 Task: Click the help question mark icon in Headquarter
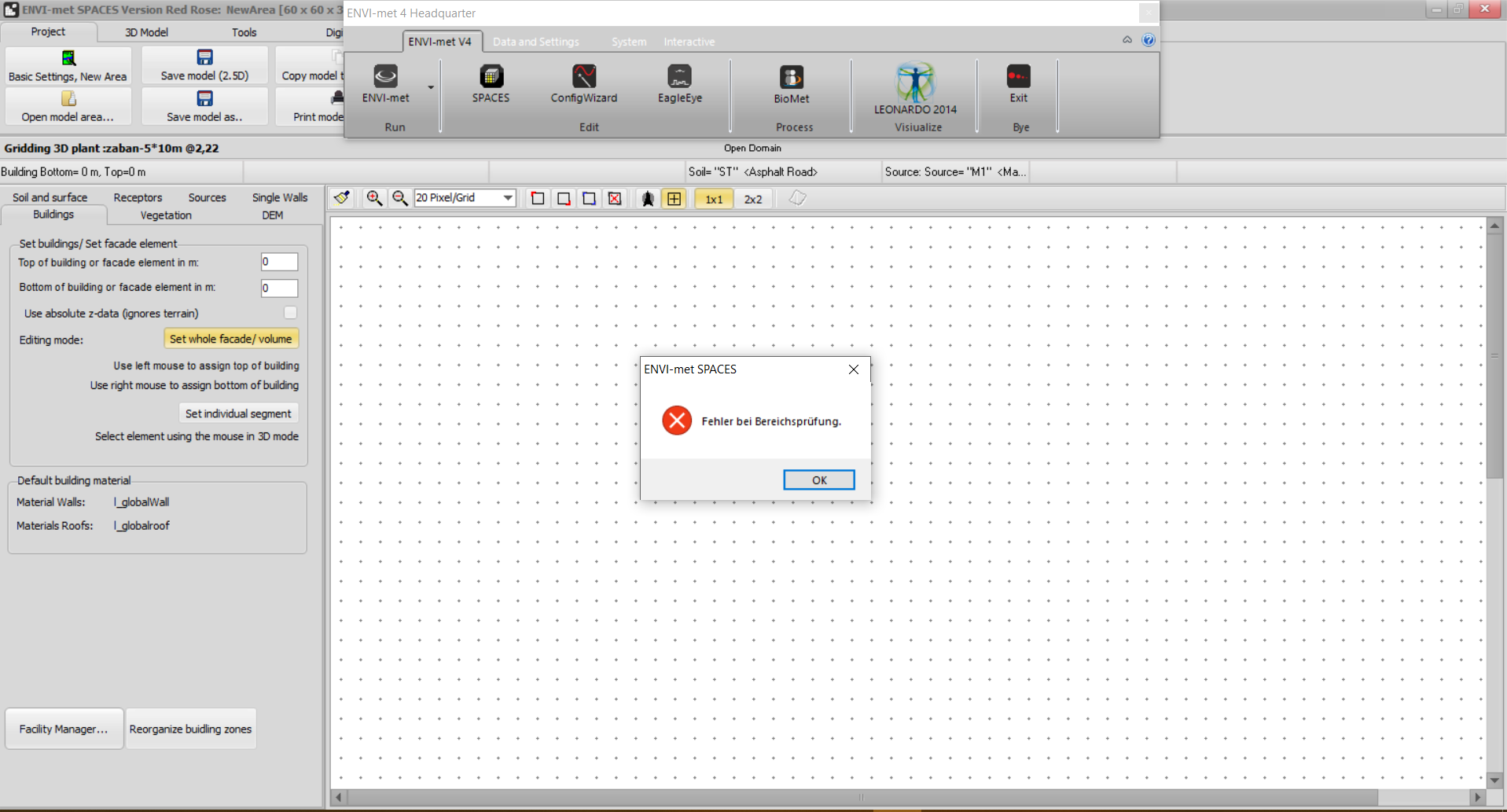point(1149,40)
